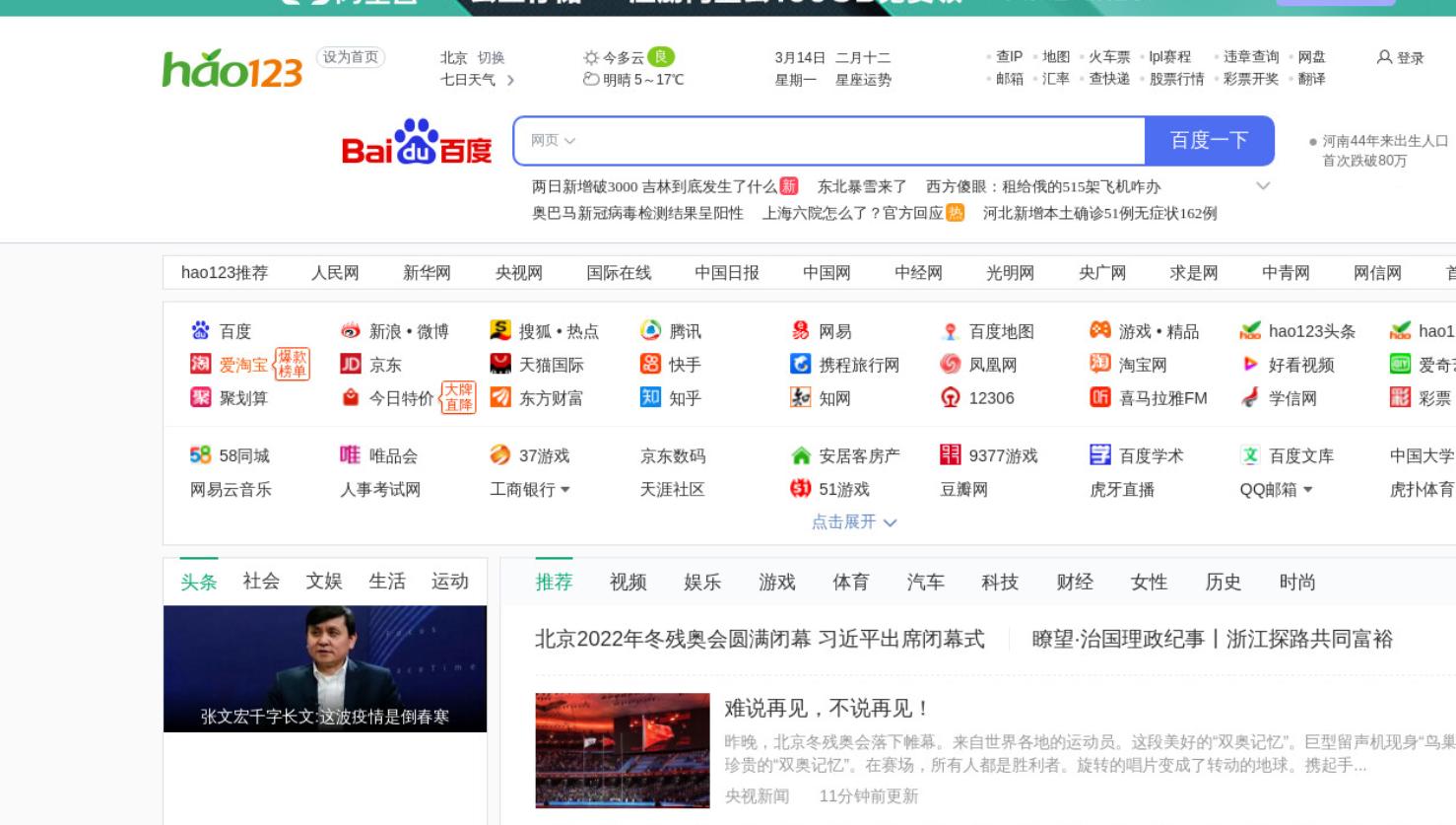Image resolution: width=1456 pixels, height=825 pixels.
Task: Click the 百度 paw icon in site grid
Action: click(x=201, y=330)
